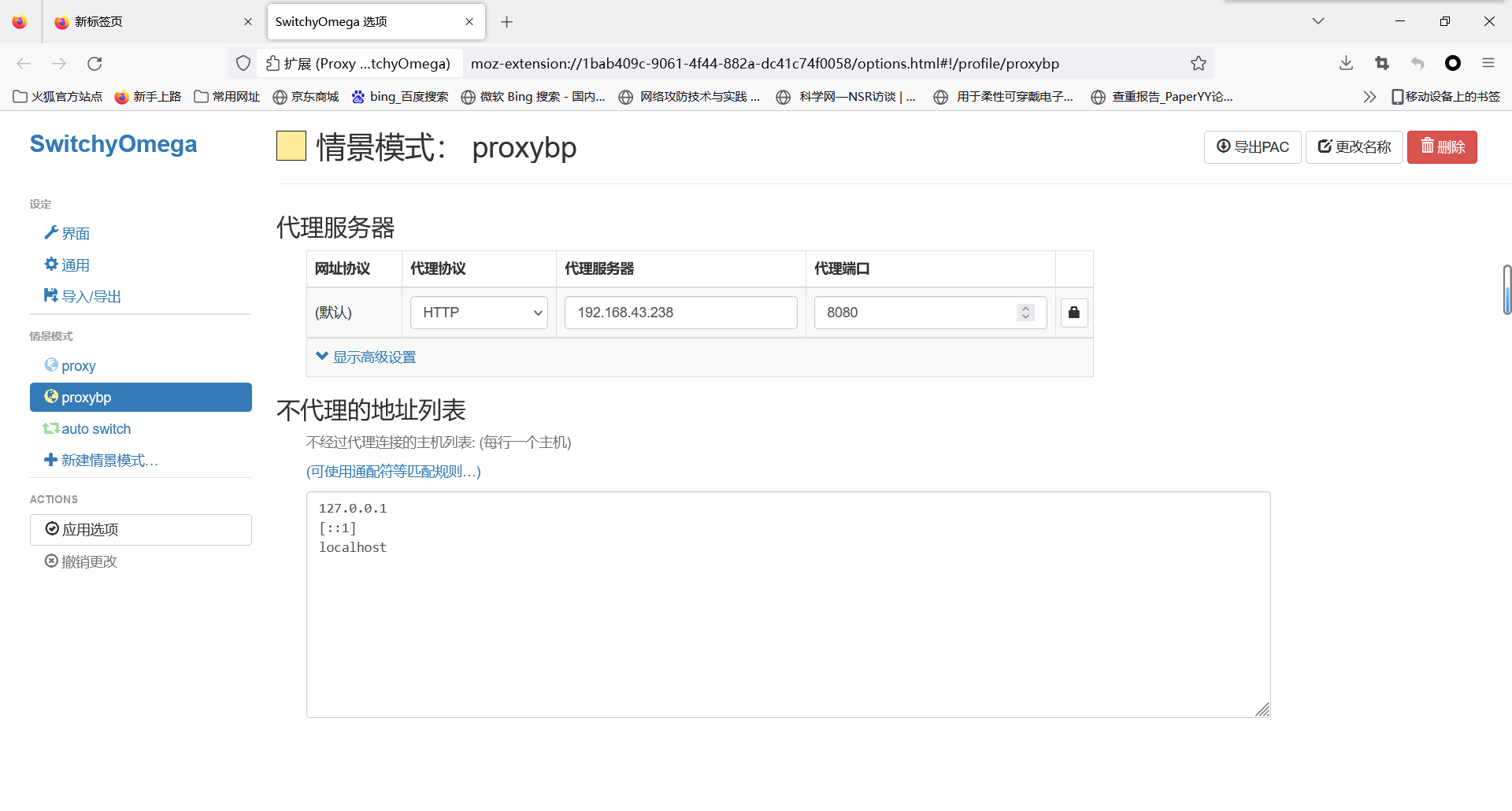Click the 导出PAC button
This screenshot has width=1512, height=811.
click(x=1253, y=147)
